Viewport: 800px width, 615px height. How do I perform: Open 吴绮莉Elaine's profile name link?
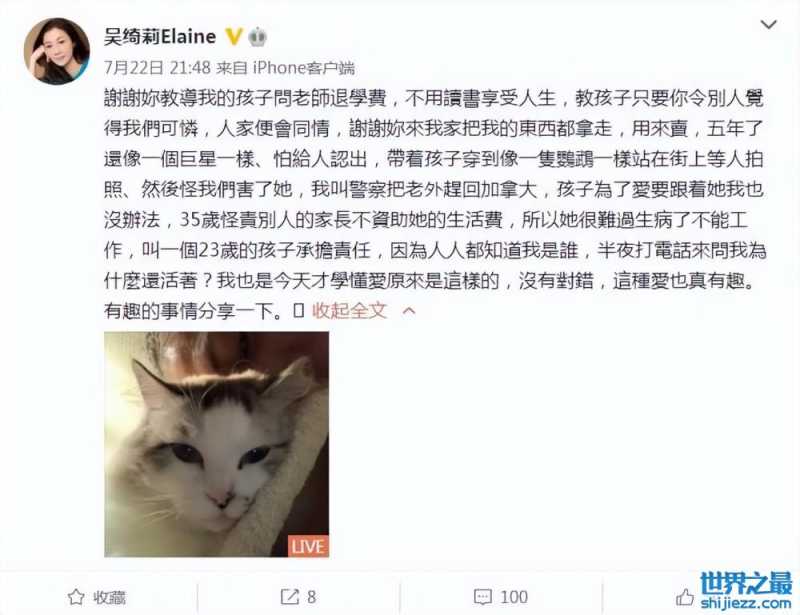(160, 37)
